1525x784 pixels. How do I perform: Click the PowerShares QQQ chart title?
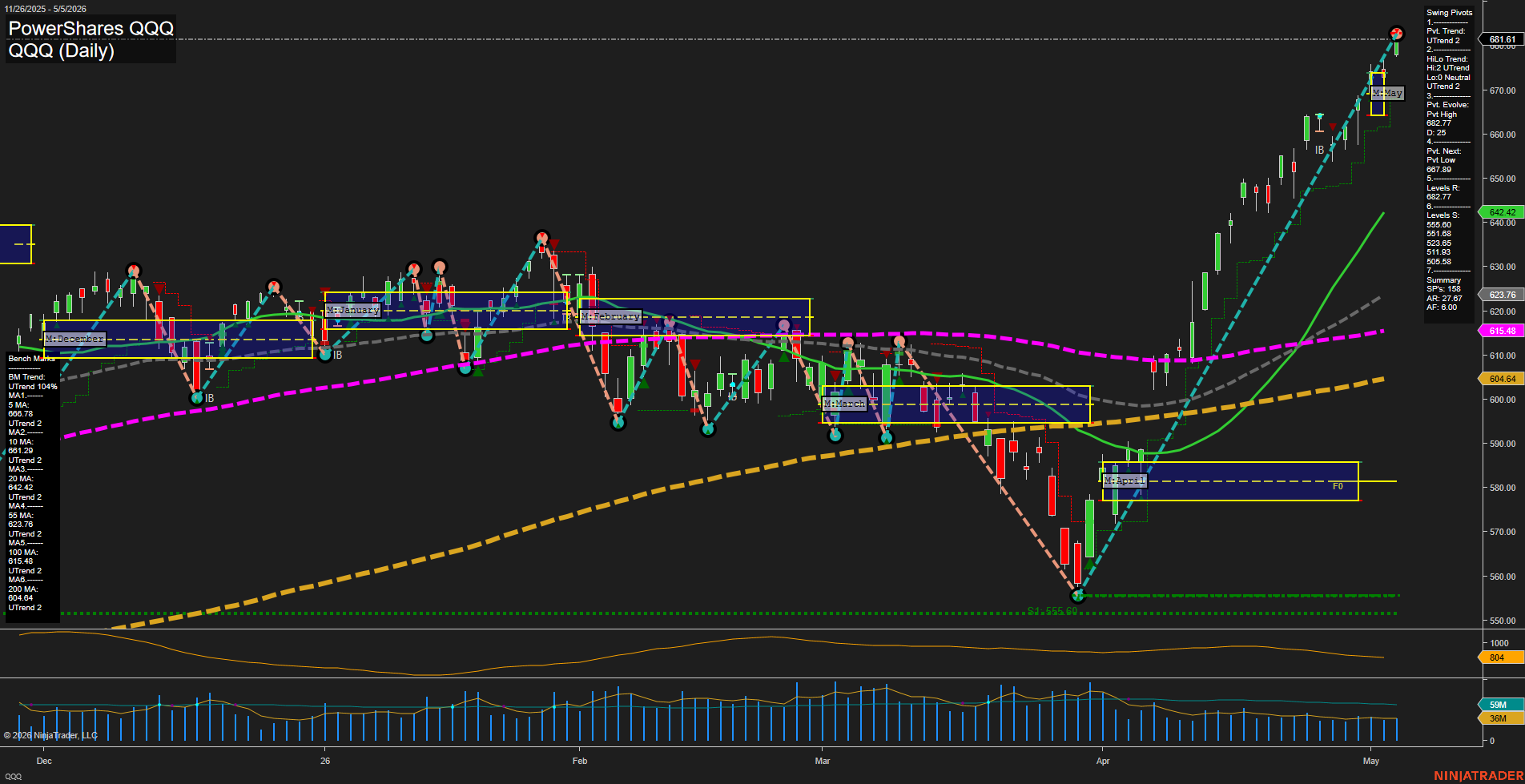(91, 28)
